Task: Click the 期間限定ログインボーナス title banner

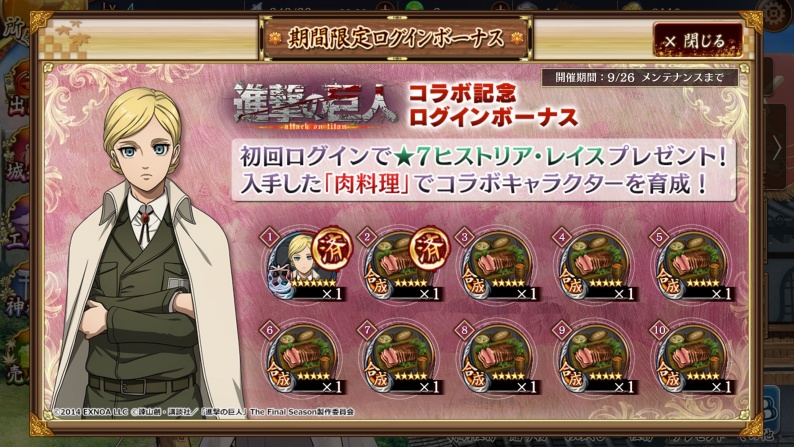Action: click(396, 38)
